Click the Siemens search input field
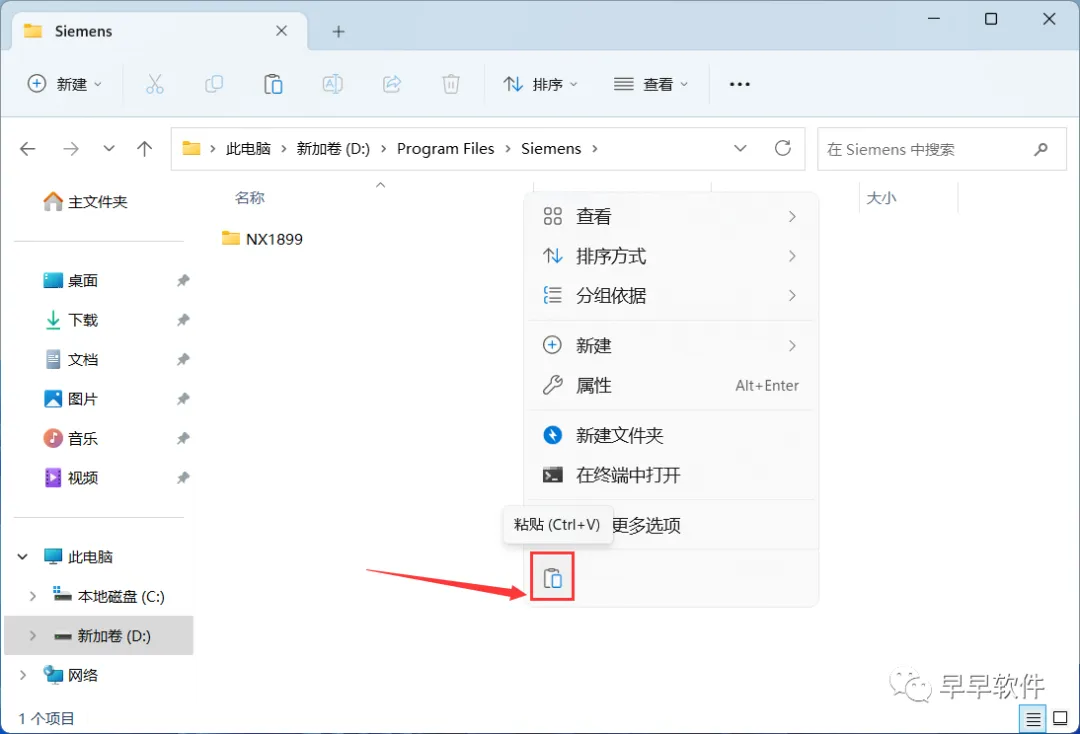1080x734 pixels. point(942,149)
